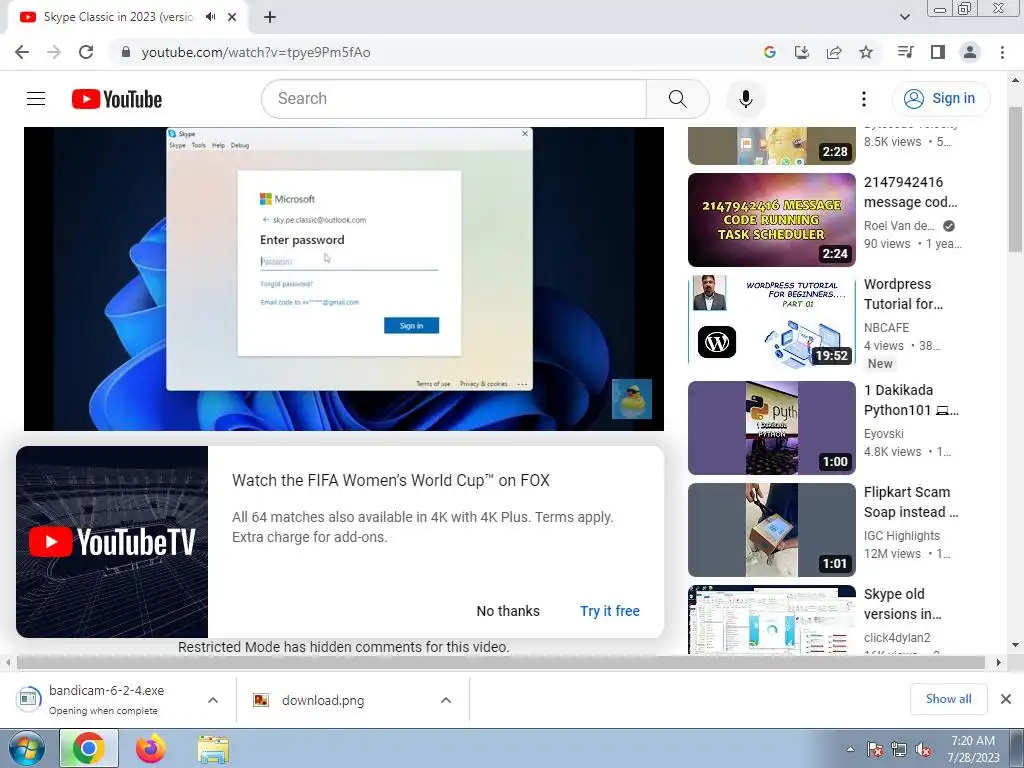The height and width of the screenshot is (768, 1024).
Task: Click the taskbar clock showing 7:20 AM
Action: pos(973,749)
